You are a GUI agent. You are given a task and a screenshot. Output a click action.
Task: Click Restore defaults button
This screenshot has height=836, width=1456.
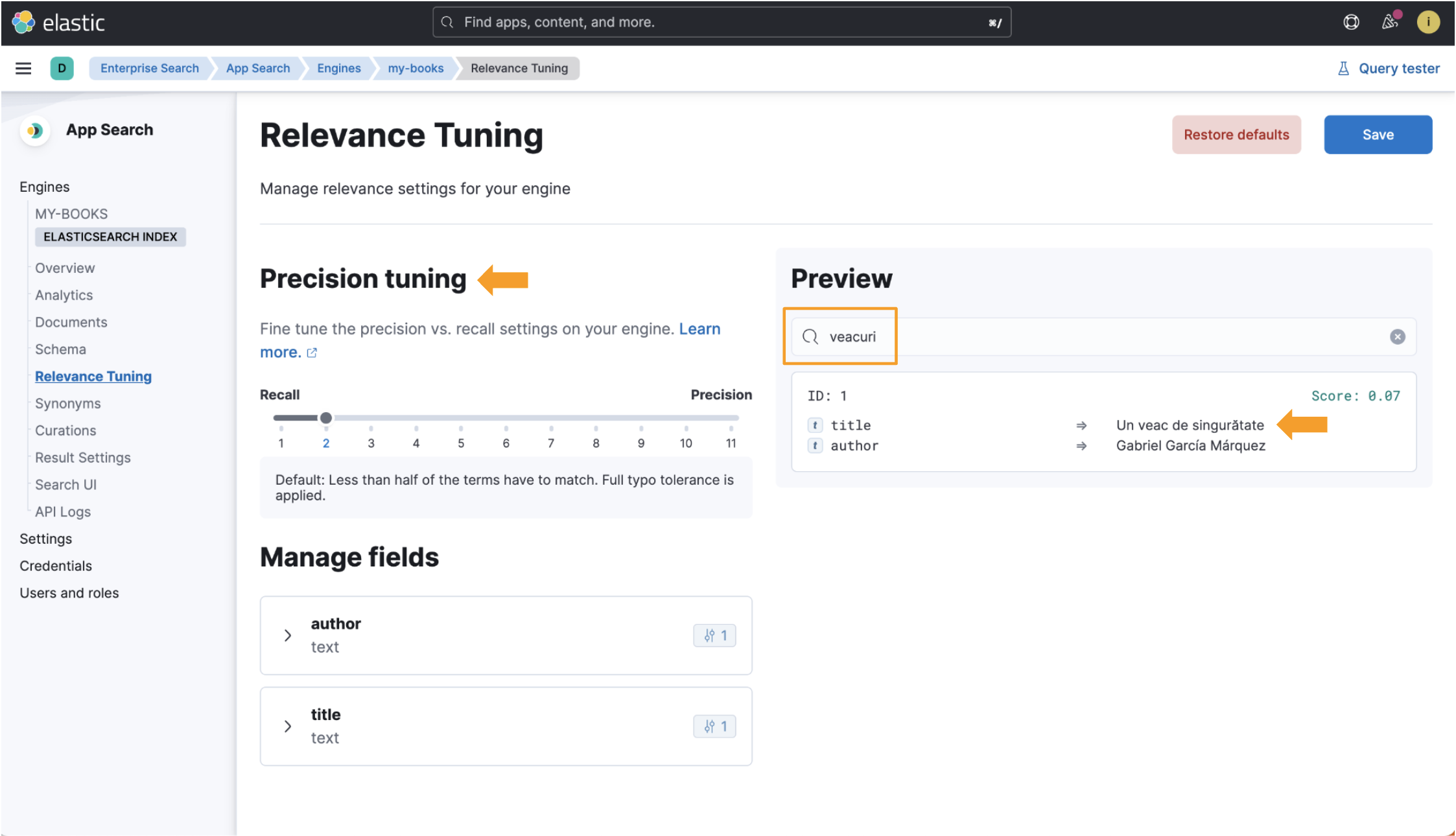click(x=1236, y=135)
